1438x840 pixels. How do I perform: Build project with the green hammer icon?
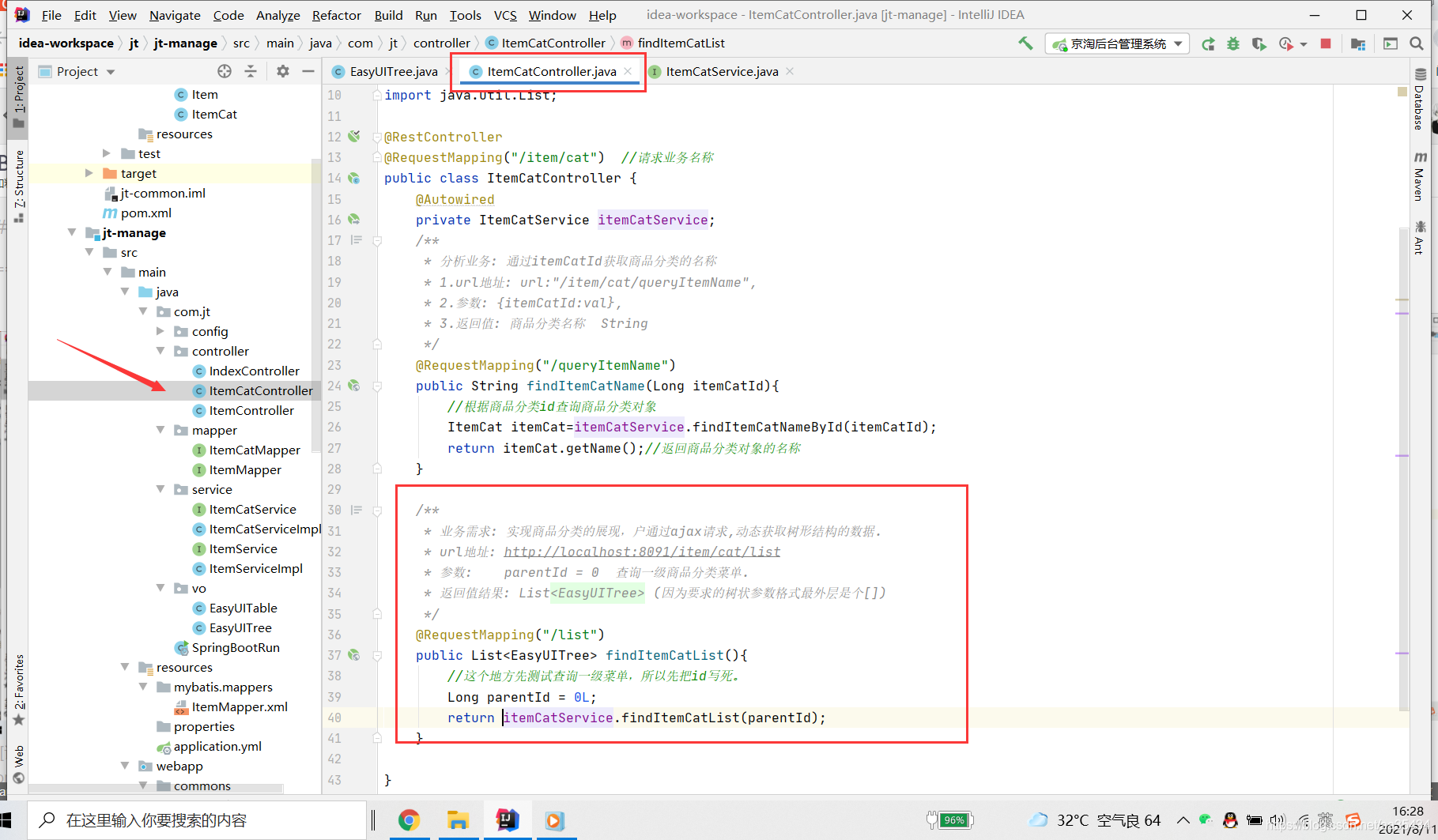[x=1025, y=43]
